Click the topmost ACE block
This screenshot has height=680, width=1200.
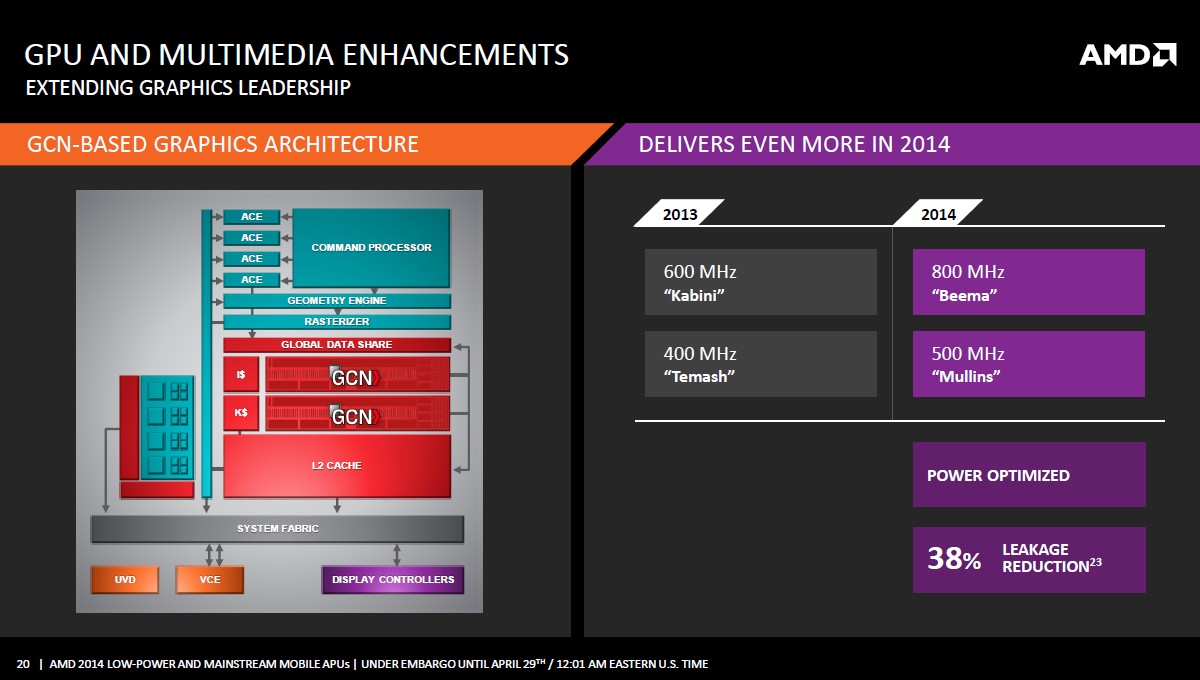[x=252, y=217]
